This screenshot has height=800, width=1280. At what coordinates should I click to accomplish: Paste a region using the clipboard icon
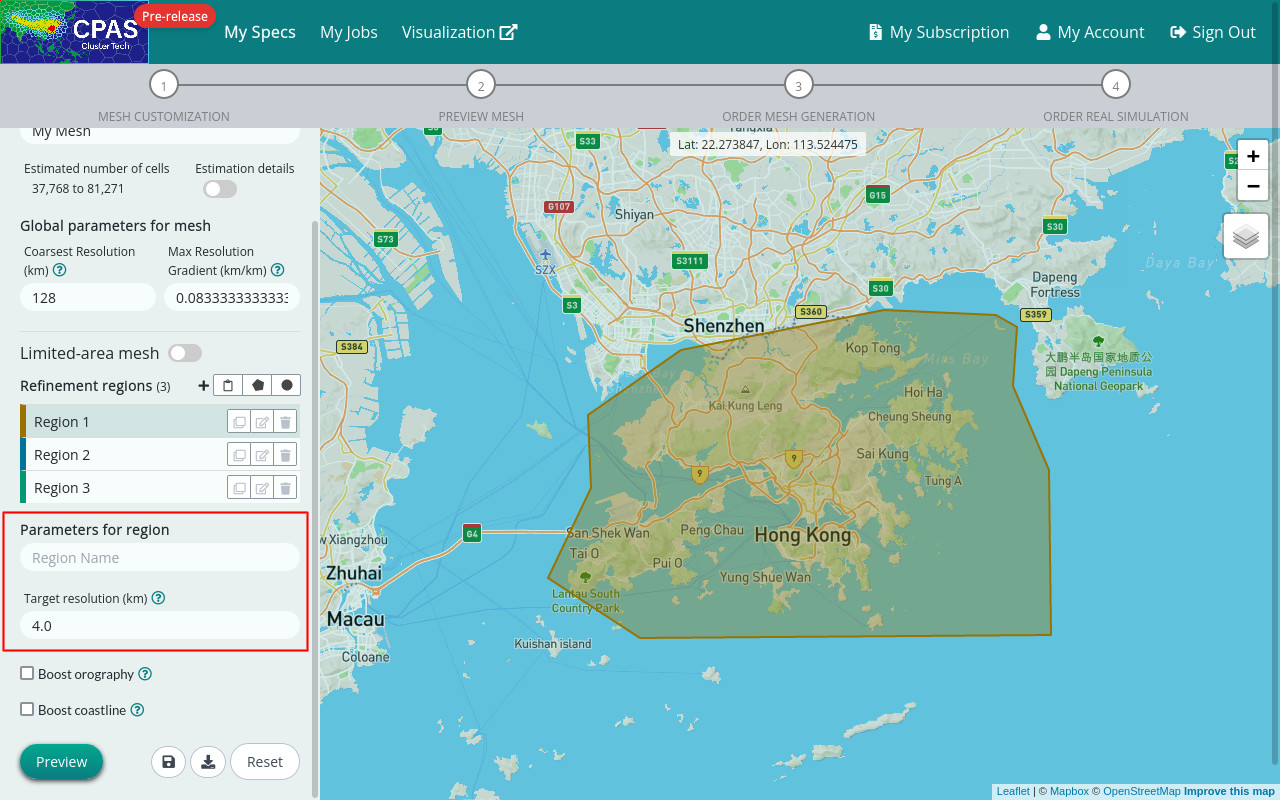click(x=228, y=385)
